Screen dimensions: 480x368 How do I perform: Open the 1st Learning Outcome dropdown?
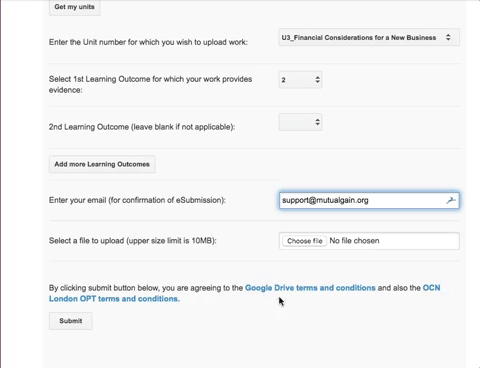[x=300, y=80]
